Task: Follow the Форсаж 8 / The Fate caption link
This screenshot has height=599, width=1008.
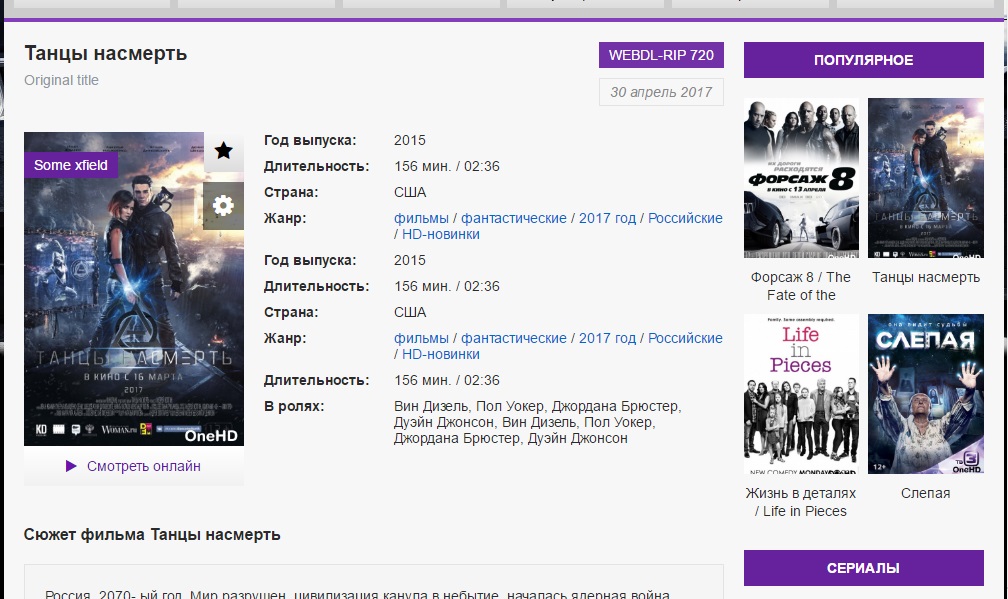Action: 801,286
